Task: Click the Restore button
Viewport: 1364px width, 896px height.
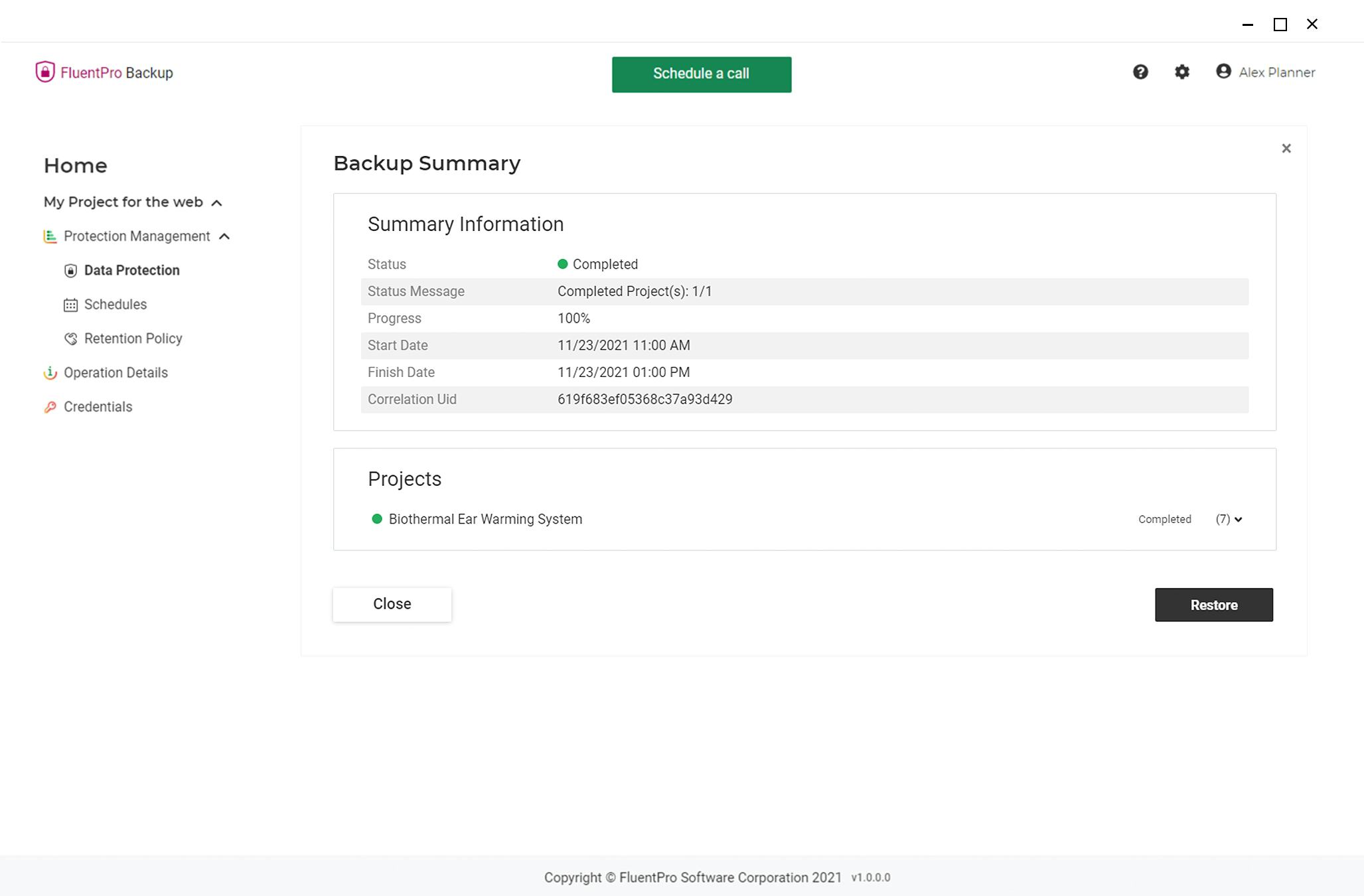Action: (x=1213, y=605)
